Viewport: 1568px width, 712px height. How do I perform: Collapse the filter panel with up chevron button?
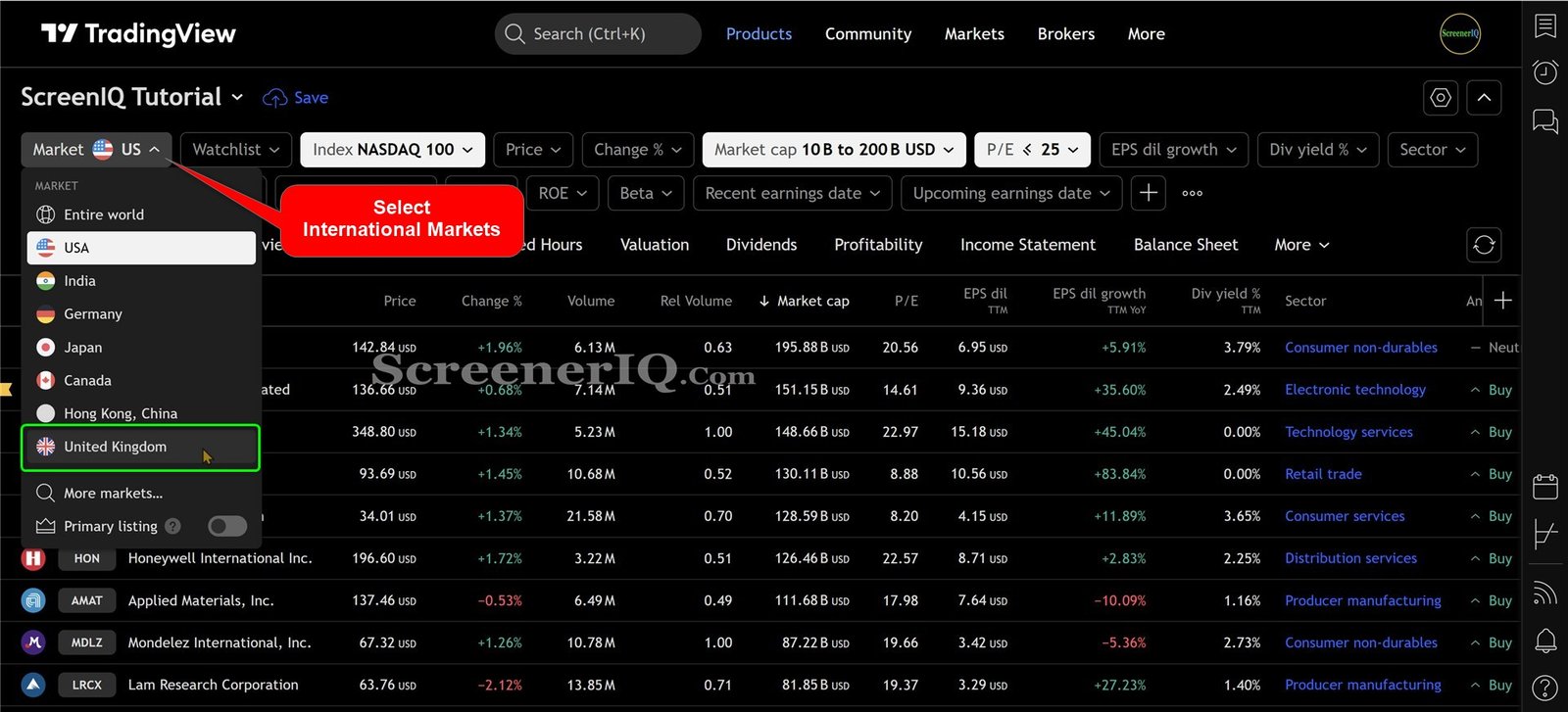(1484, 97)
